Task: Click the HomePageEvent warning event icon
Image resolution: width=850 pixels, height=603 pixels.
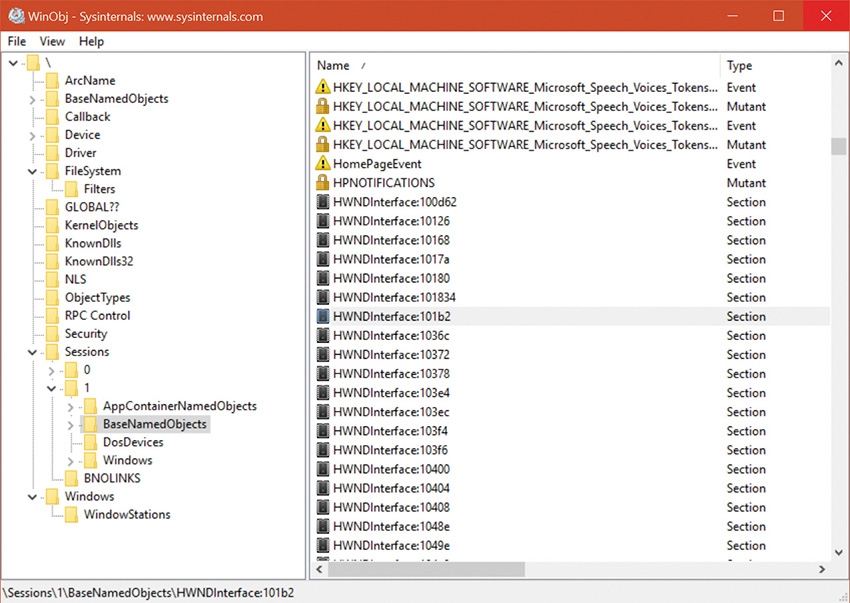Action: pyautogui.click(x=323, y=164)
